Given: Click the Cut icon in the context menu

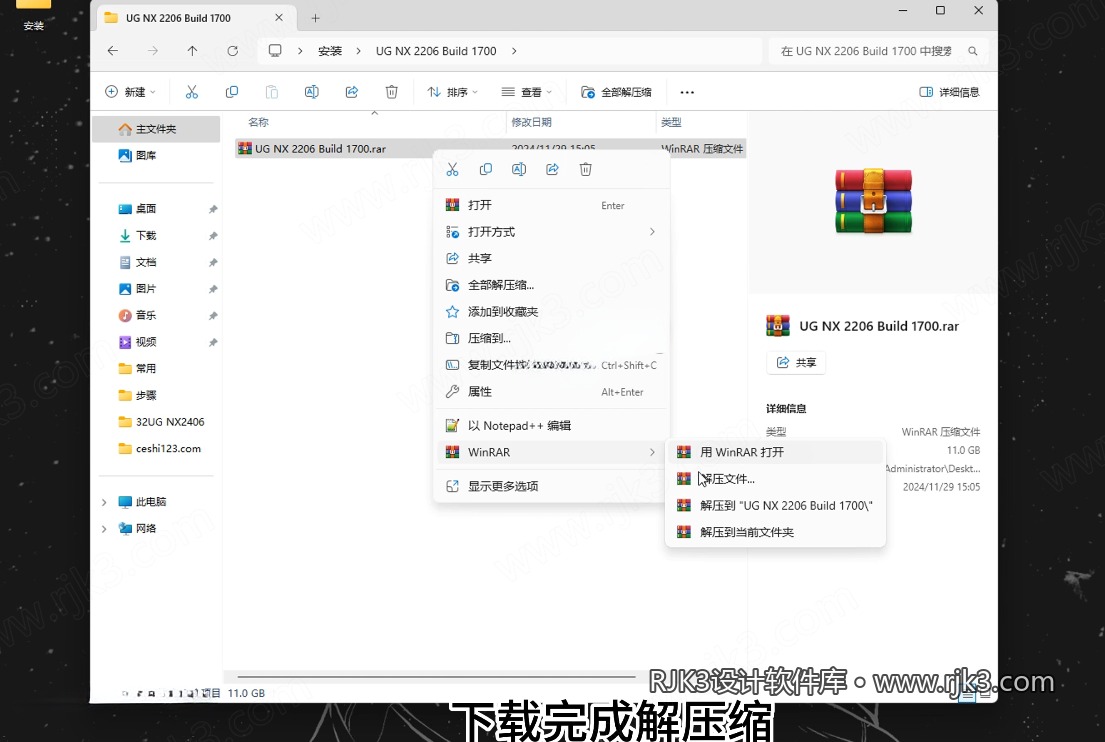Looking at the screenshot, I should coord(452,169).
